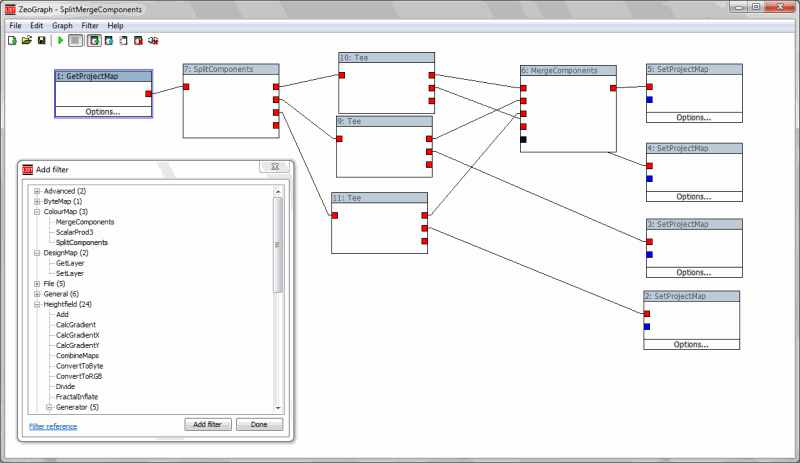Image resolution: width=800 pixels, height=463 pixels.
Task: Expand the File (5) filter category
Action: [x=37, y=284]
